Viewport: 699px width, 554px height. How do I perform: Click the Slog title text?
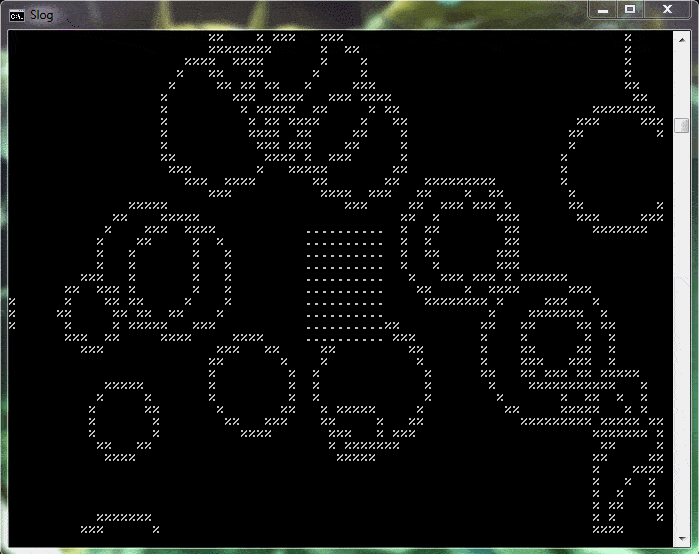click(41, 16)
